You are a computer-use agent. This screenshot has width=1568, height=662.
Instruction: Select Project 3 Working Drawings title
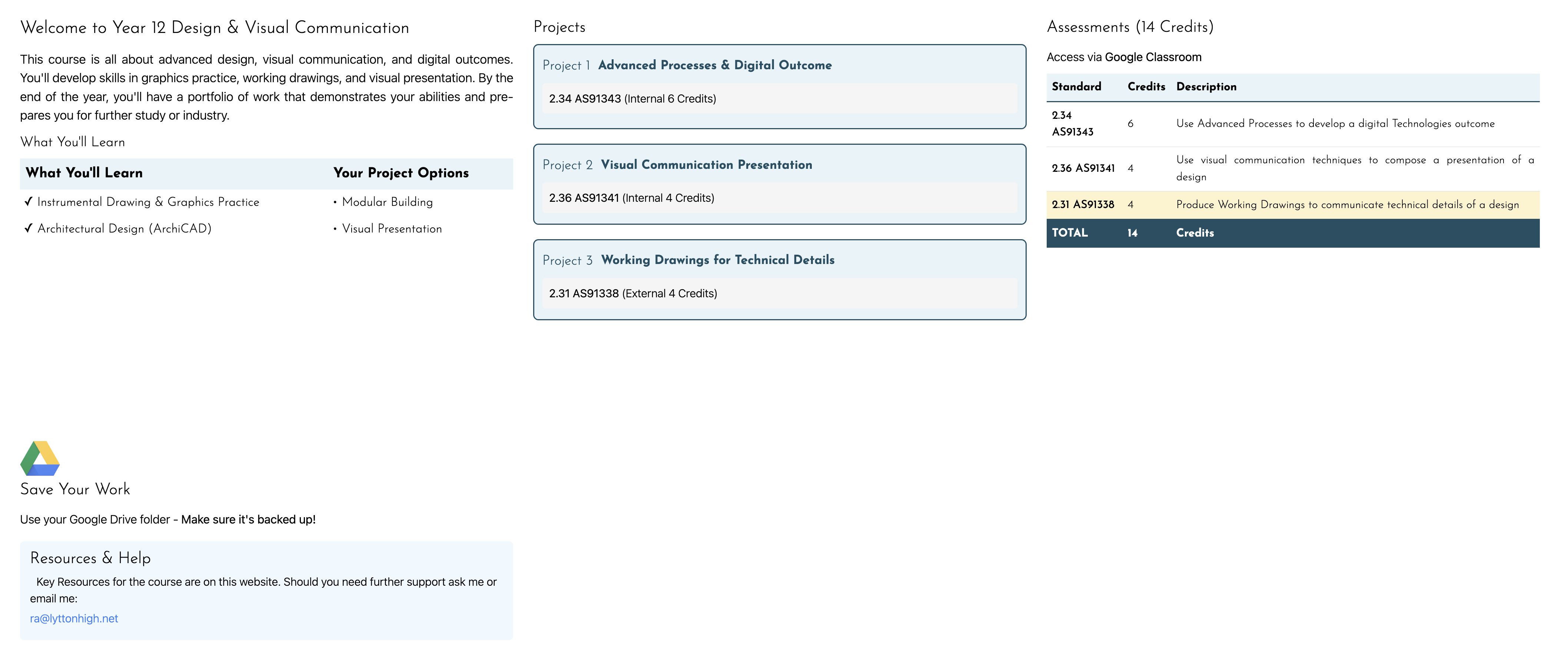click(688, 260)
